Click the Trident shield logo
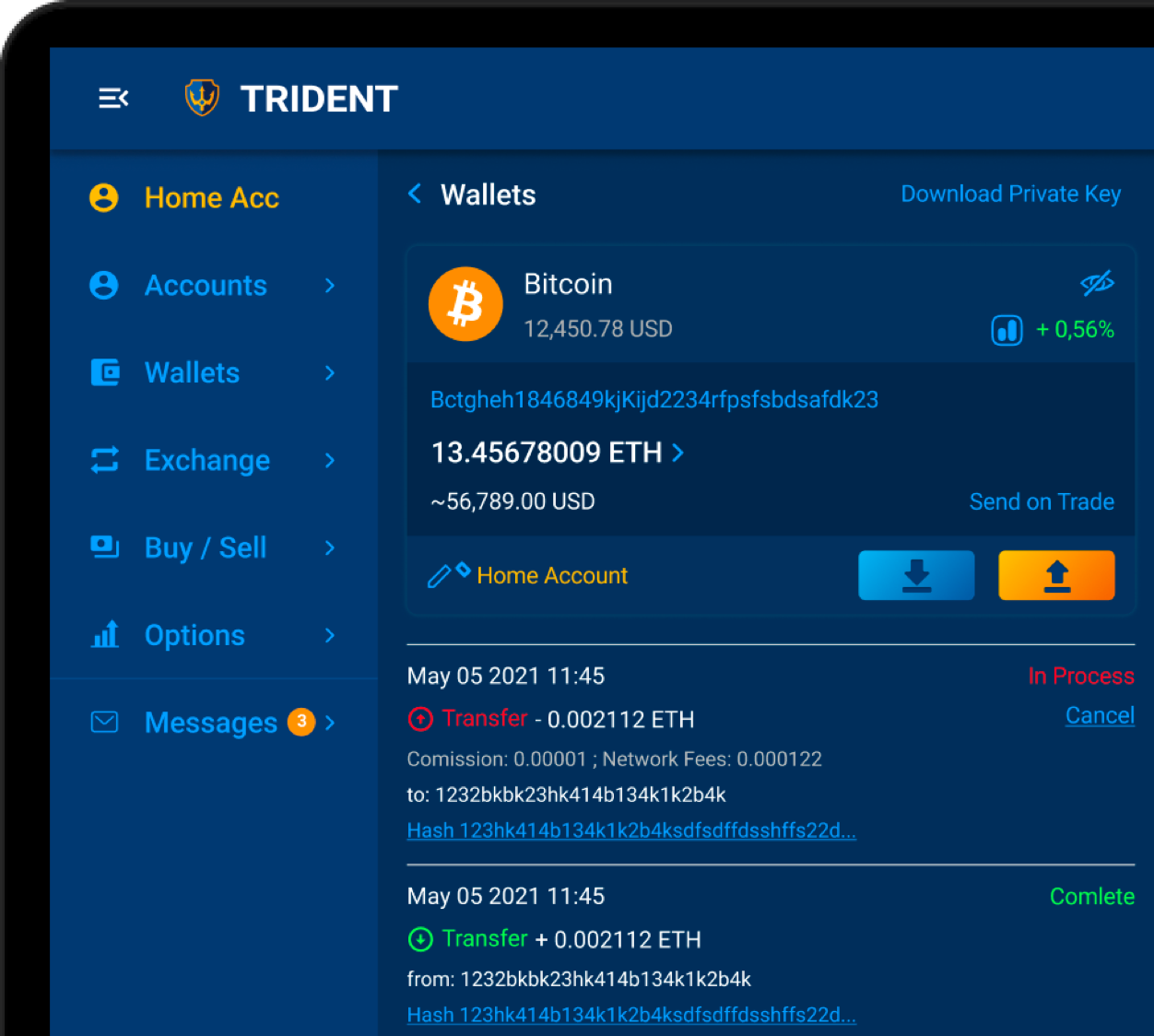The height and width of the screenshot is (1036, 1154). 201,96
